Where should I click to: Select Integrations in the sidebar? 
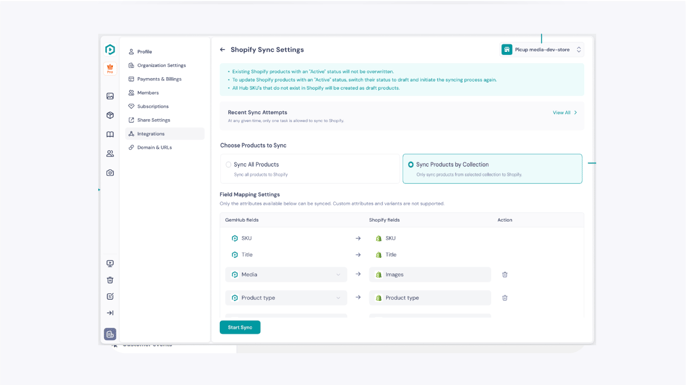[x=165, y=134]
